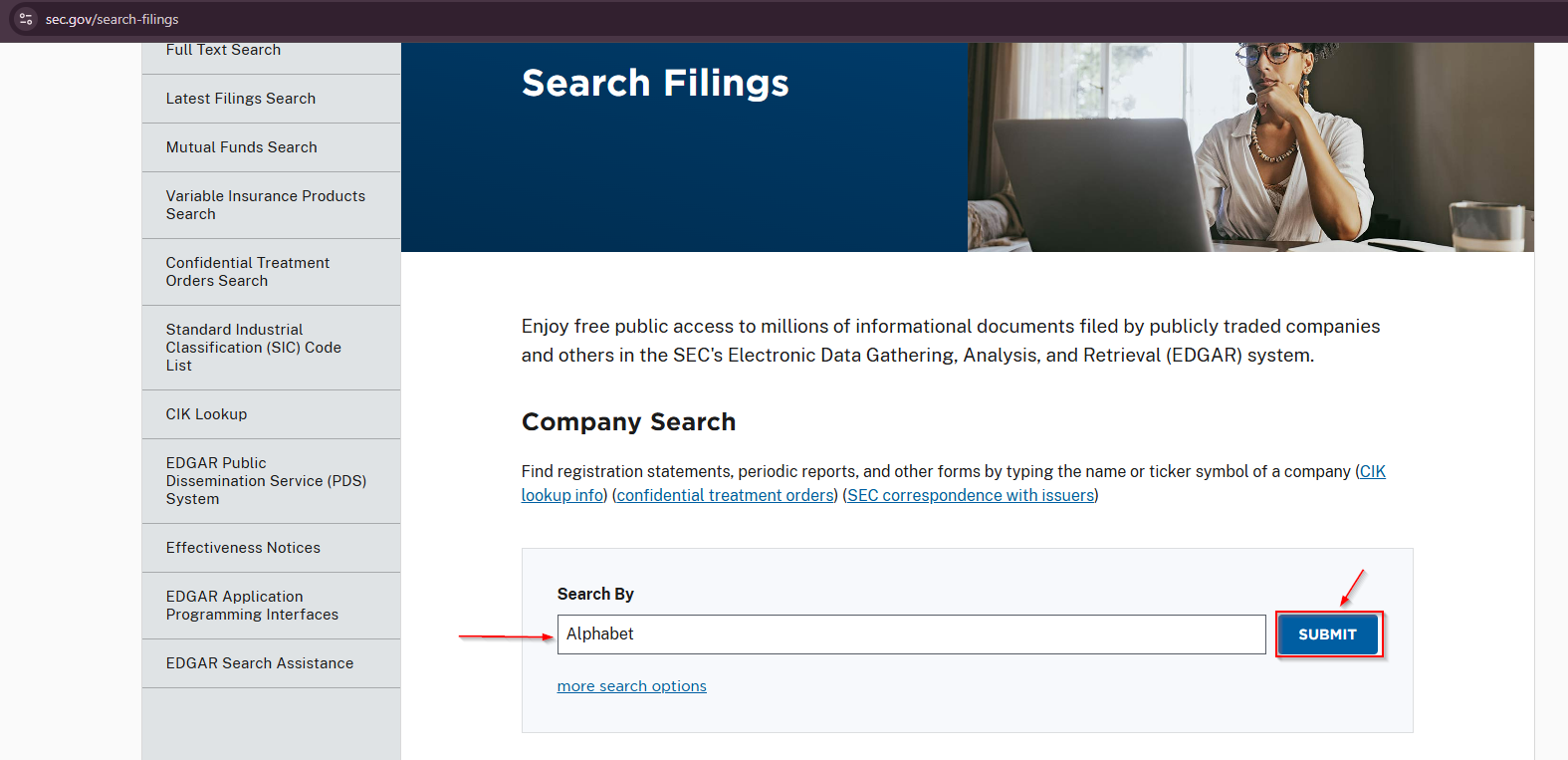Click the more search options link
This screenshot has height=760, width=1568.
632,686
